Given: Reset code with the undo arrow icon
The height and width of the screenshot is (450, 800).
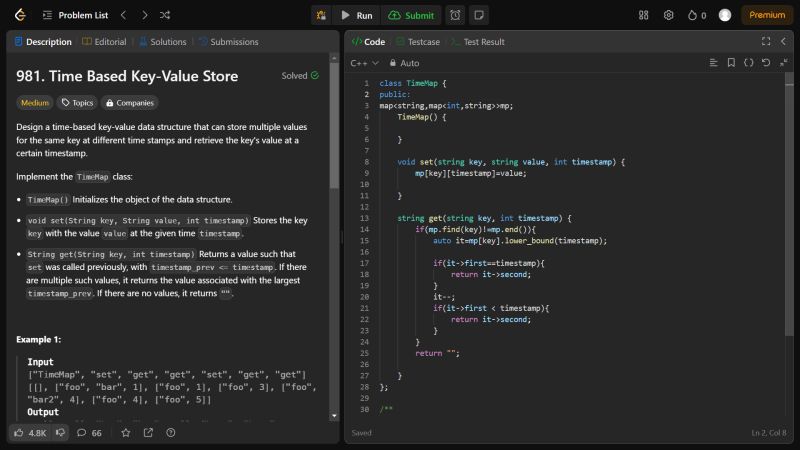Looking at the screenshot, I should coord(765,62).
